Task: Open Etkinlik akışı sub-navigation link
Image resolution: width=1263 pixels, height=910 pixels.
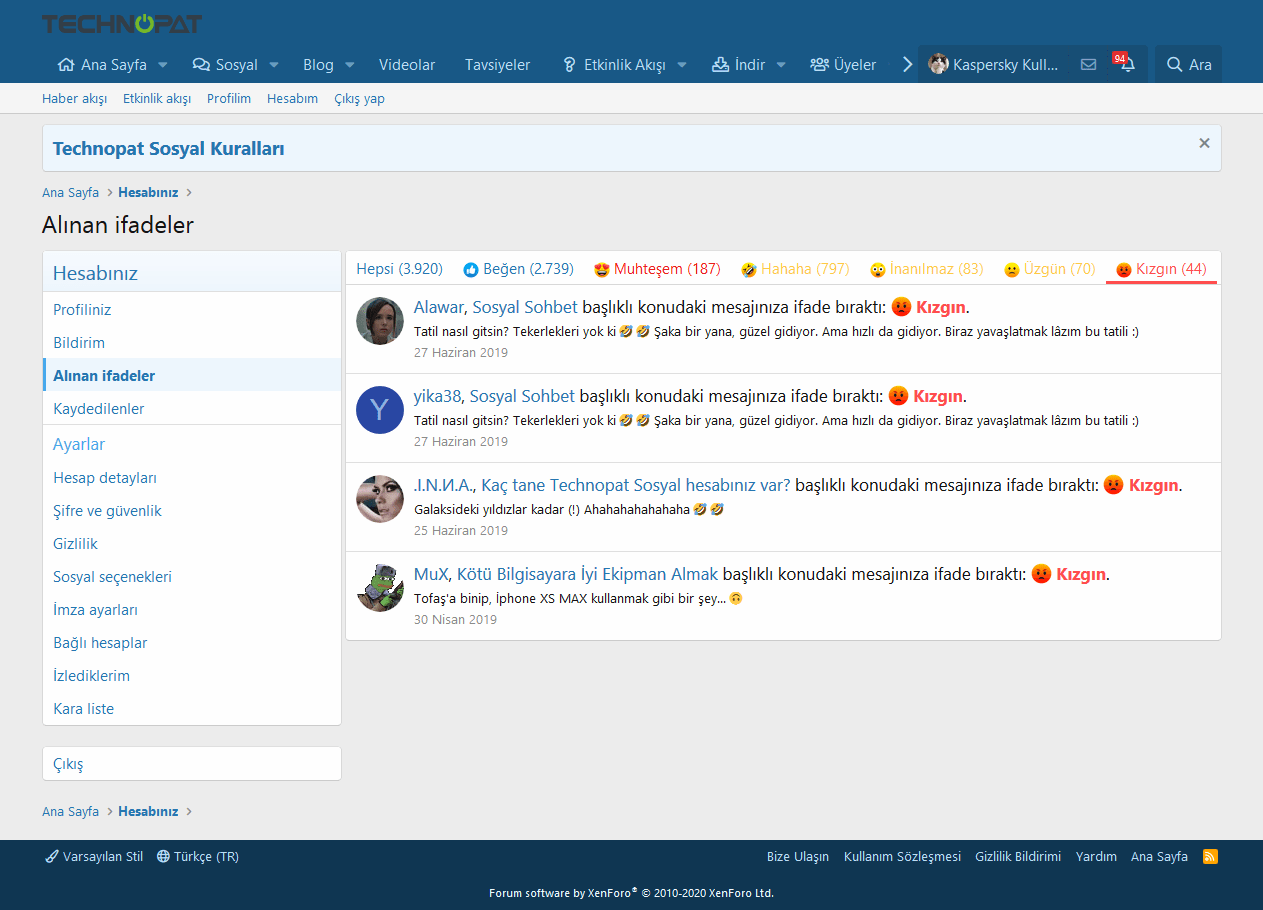Action: [157, 98]
